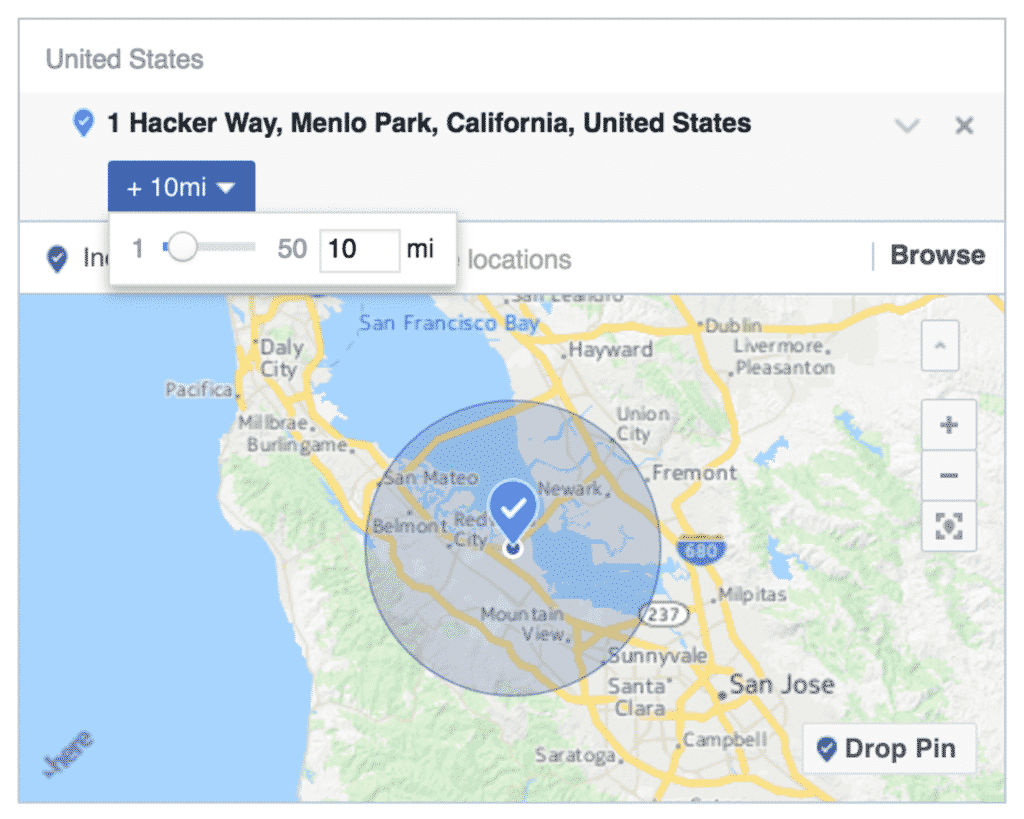Click the San Jose label on map
This screenshot has width=1024, height=819.
pyautogui.click(x=782, y=684)
